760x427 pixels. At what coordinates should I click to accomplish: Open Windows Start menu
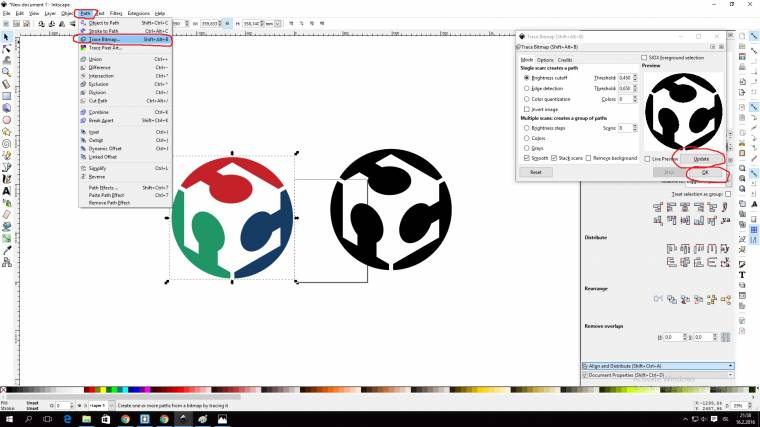click(9, 419)
